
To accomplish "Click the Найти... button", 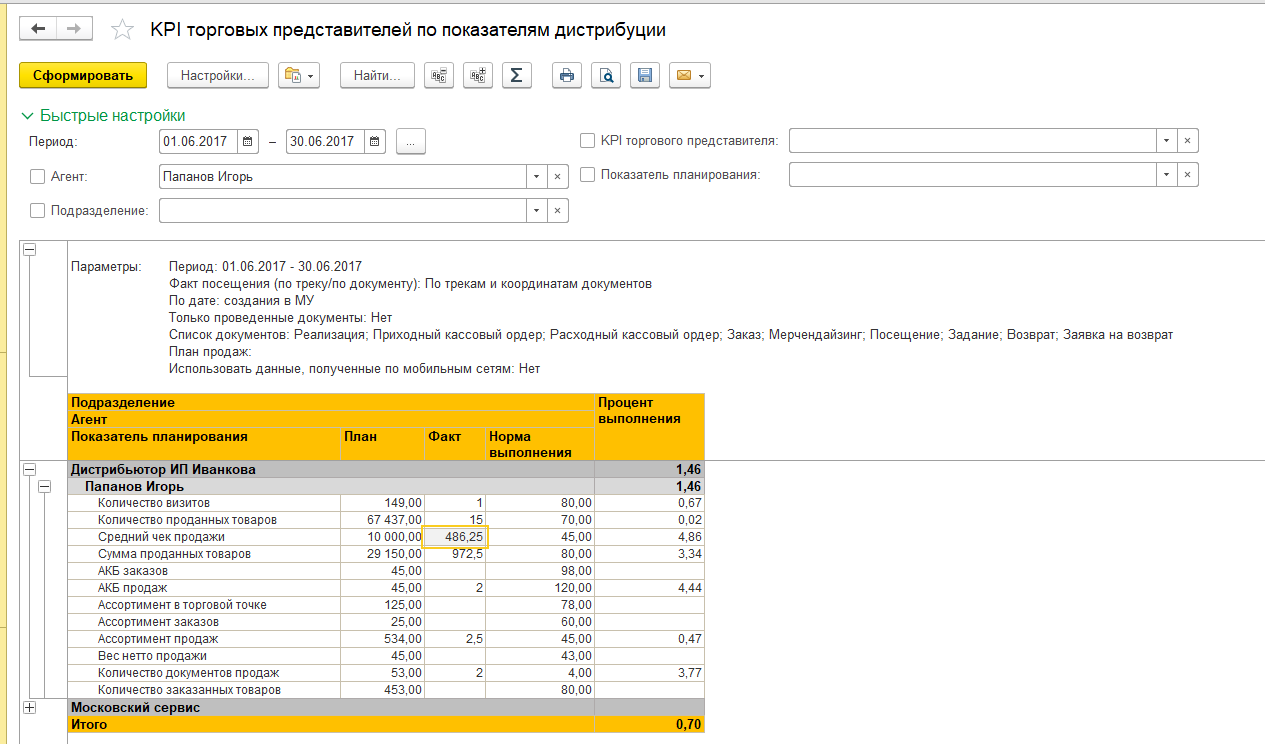I will point(377,76).
